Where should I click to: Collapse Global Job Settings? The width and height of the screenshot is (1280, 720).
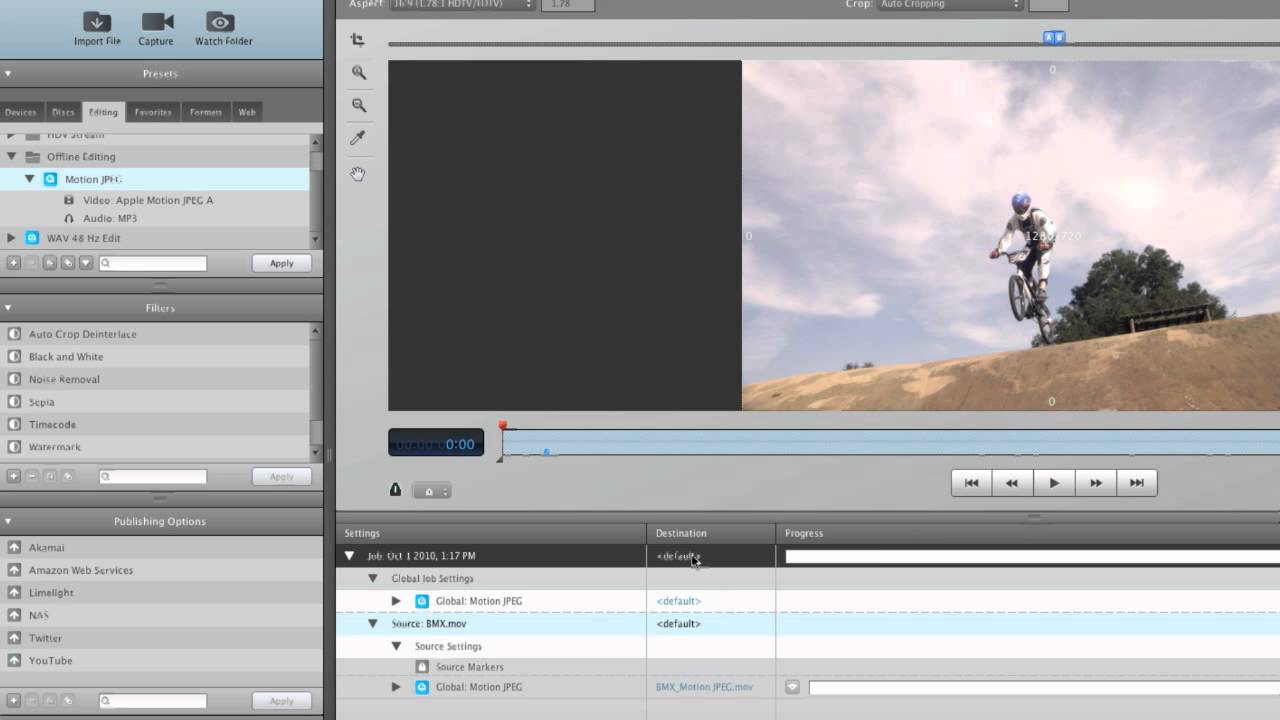tap(373, 578)
